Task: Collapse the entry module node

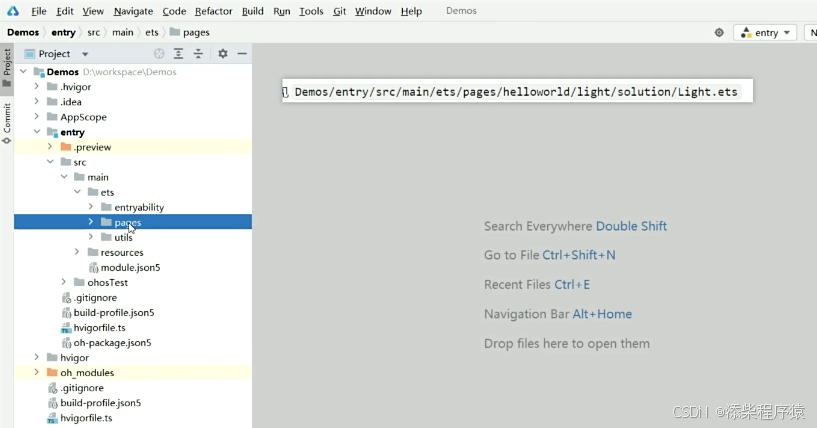Action: tap(37, 132)
